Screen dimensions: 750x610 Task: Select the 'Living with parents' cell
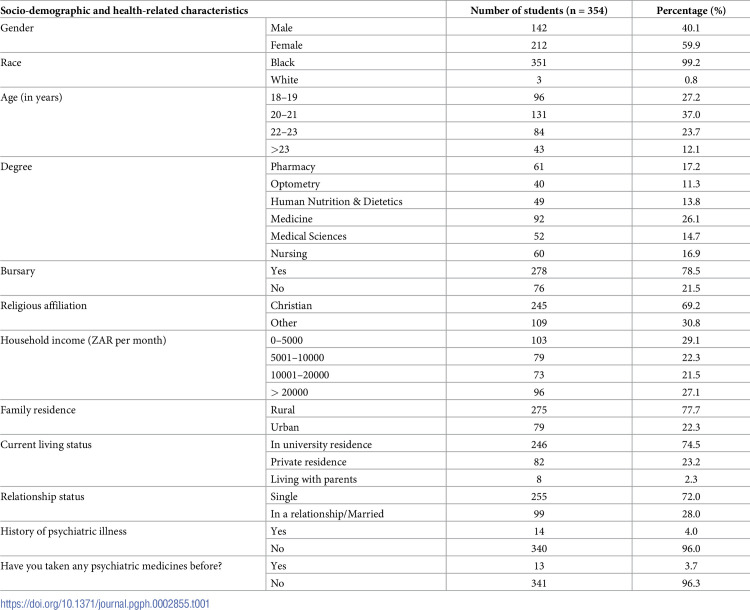click(313, 479)
